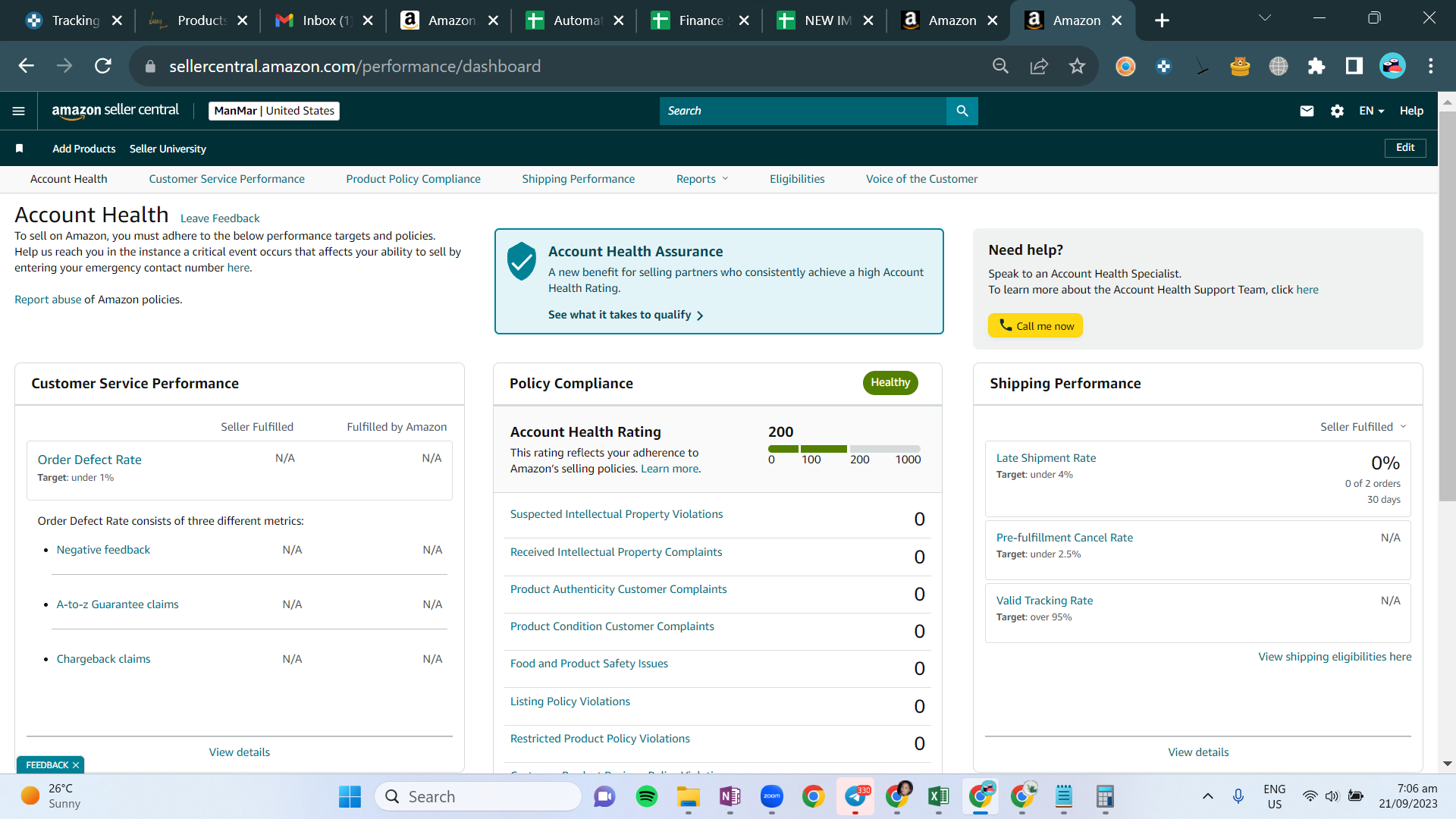
Task: Open OneNote from the taskbar
Action: tap(730, 796)
